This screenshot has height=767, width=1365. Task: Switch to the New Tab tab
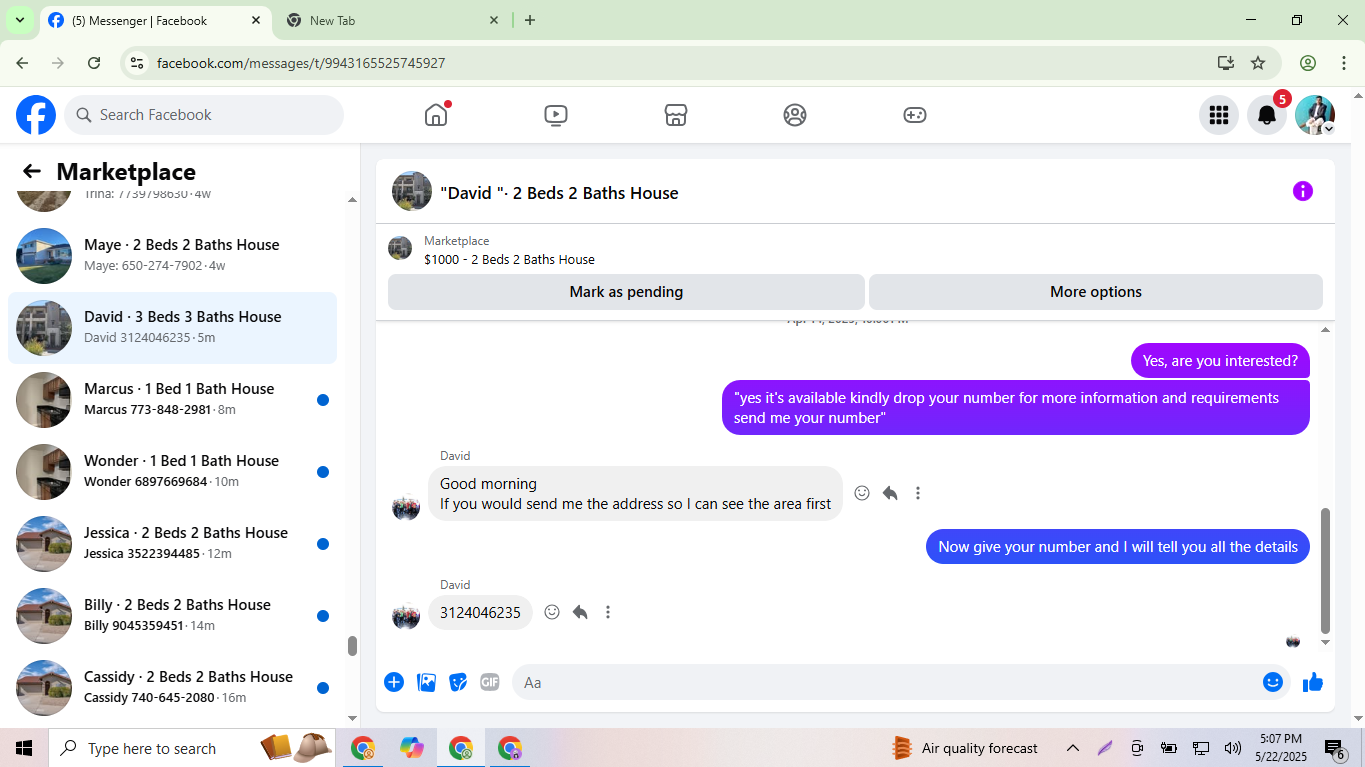(392, 20)
